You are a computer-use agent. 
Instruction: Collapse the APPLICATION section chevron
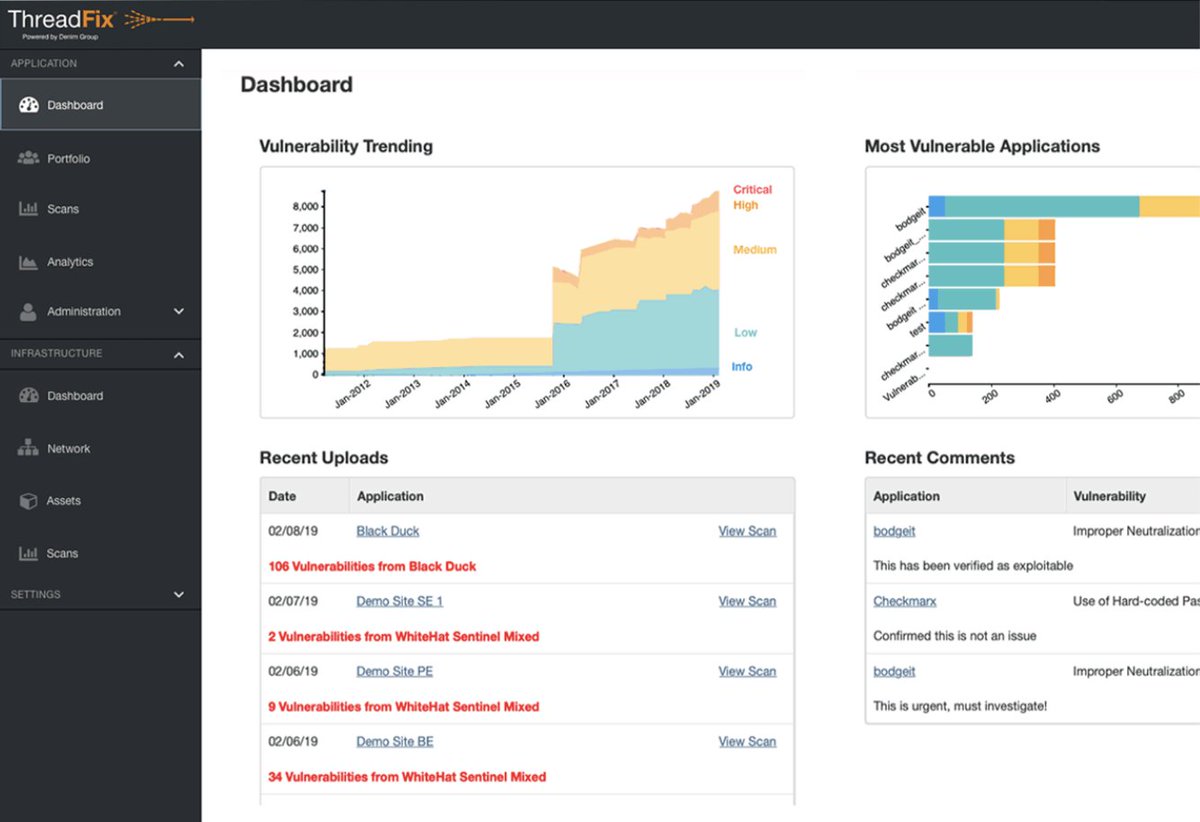click(x=179, y=64)
